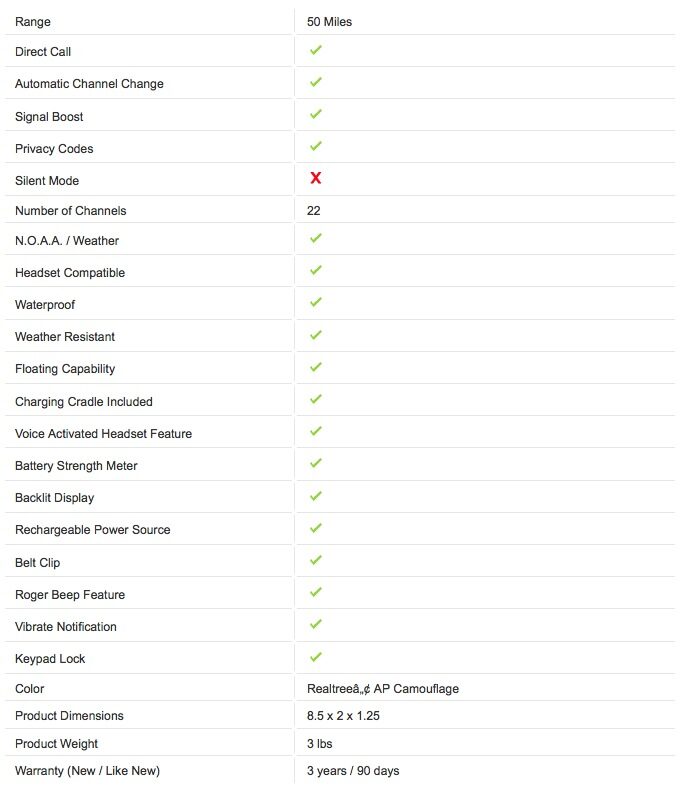The image size is (684, 801).
Task: Click the Keypad Lock checkmark icon
Action: click(315, 657)
